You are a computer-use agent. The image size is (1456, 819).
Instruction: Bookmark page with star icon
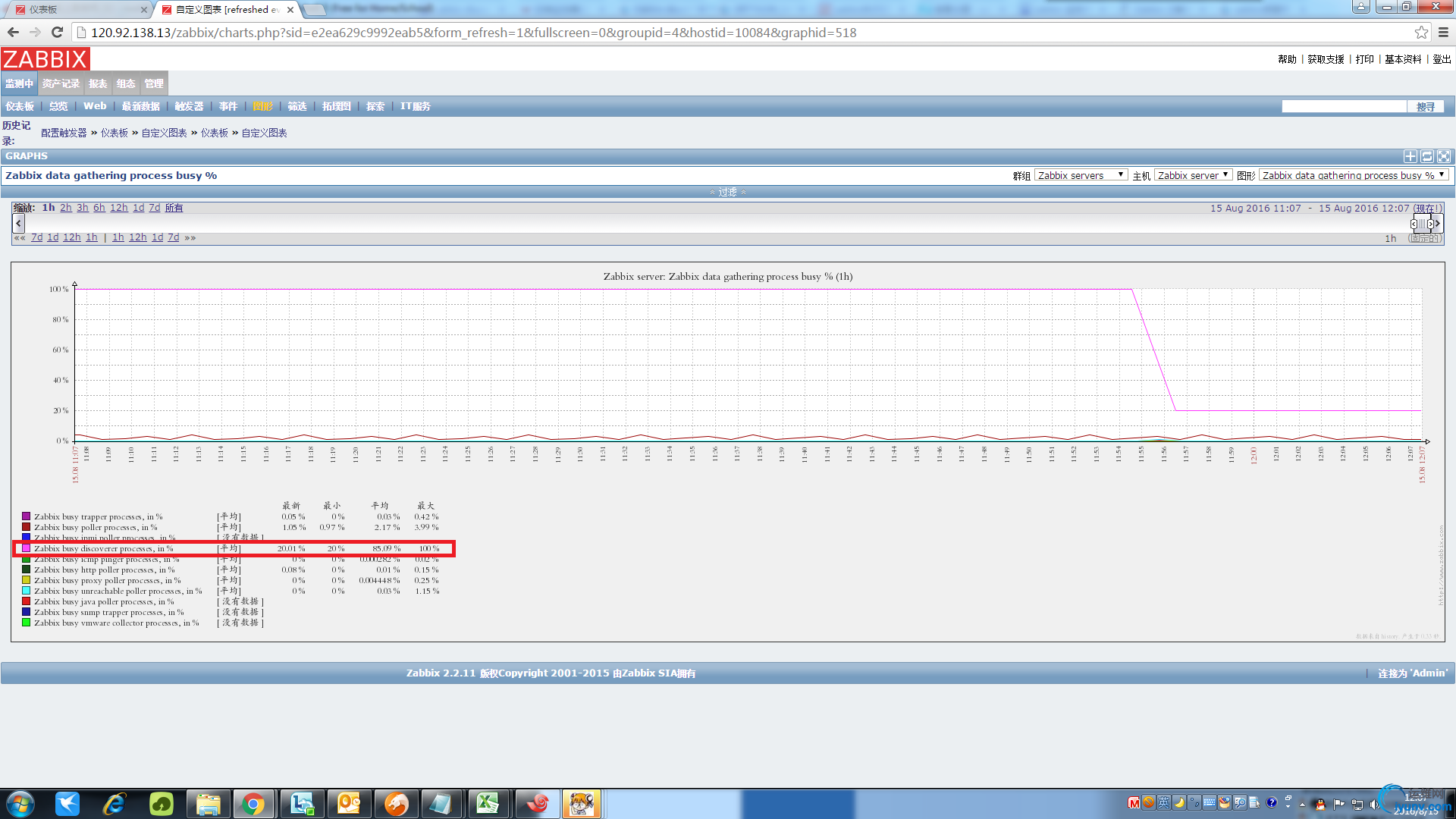[1421, 33]
